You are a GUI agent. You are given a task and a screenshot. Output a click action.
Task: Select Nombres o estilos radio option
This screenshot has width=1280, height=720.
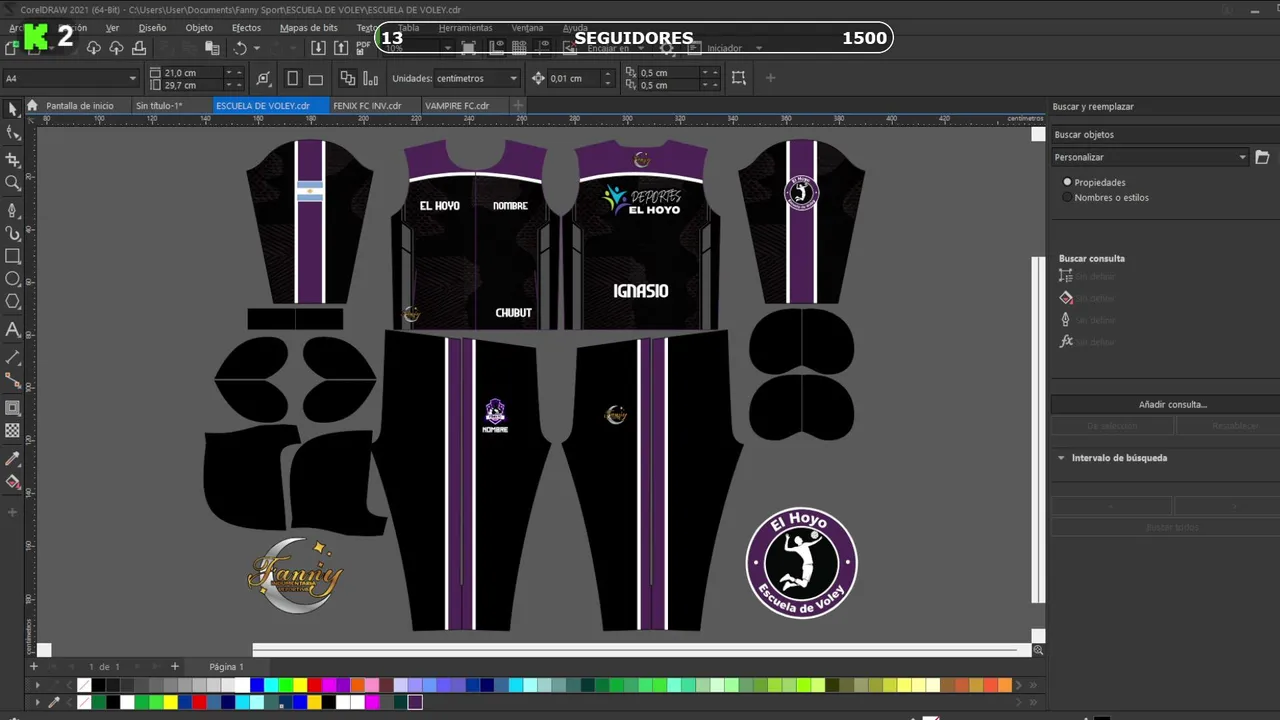[1067, 197]
